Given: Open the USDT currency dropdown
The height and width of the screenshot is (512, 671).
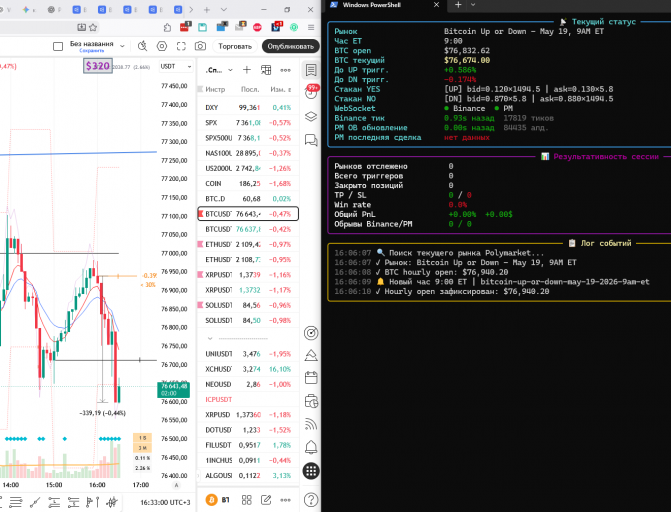Looking at the screenshot, I should 175,66.
